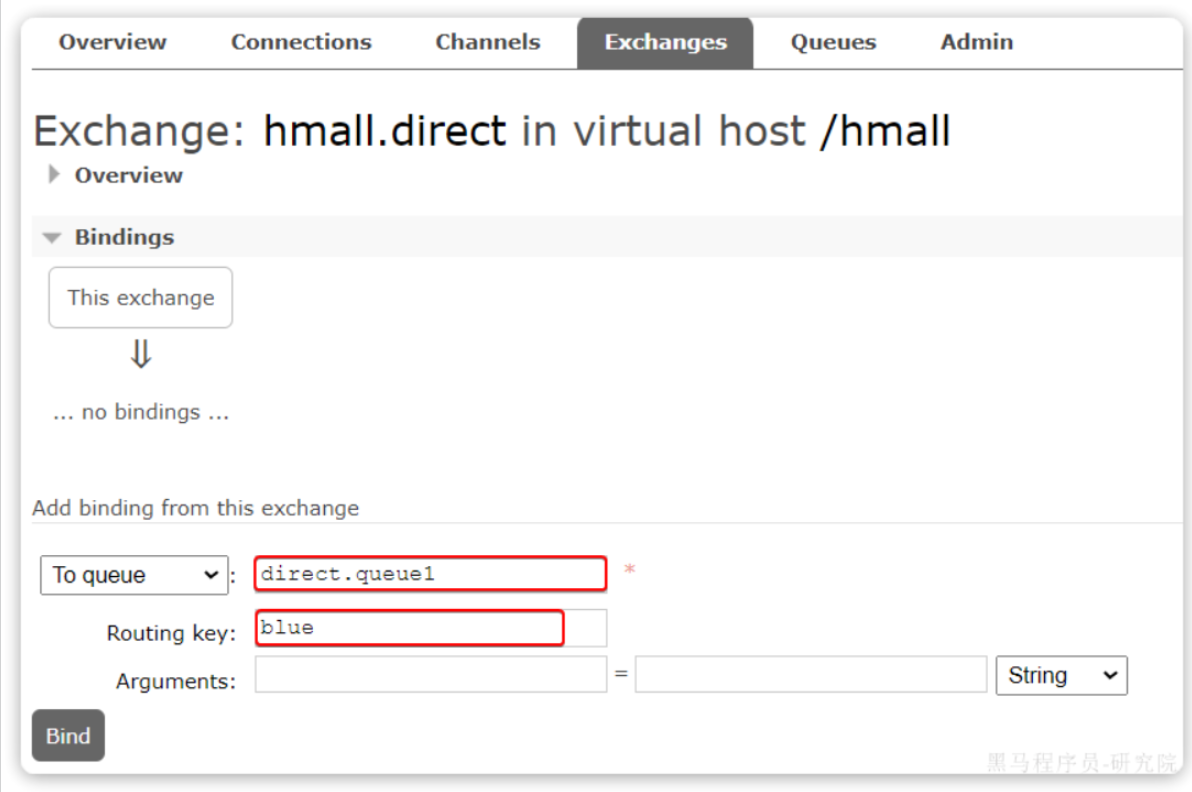The image size is (1192, 792).
Task: Click the Arguments key input
Action: (x=430, y=675)
